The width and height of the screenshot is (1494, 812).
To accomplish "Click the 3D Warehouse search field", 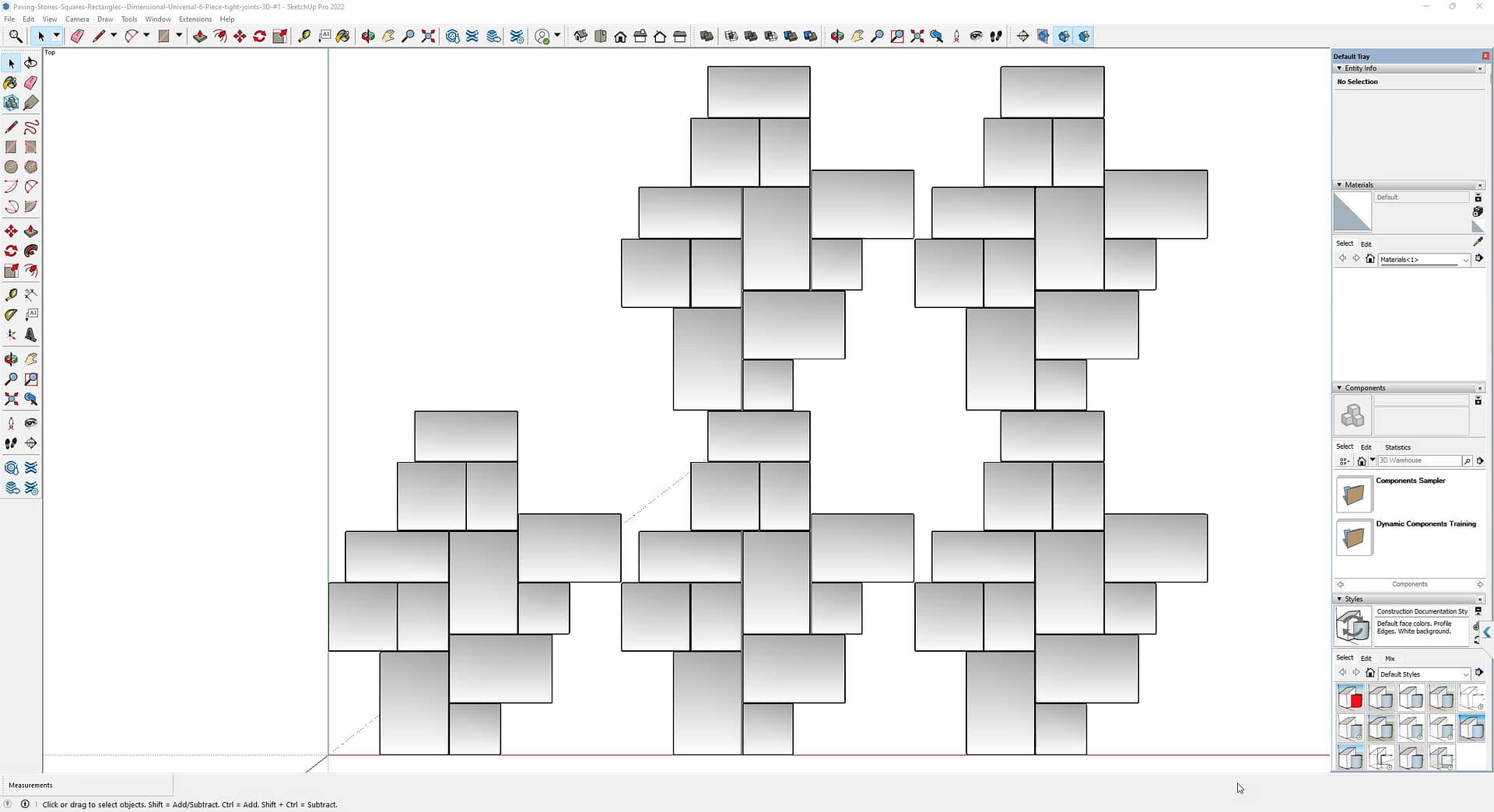I will (1419, 461).
